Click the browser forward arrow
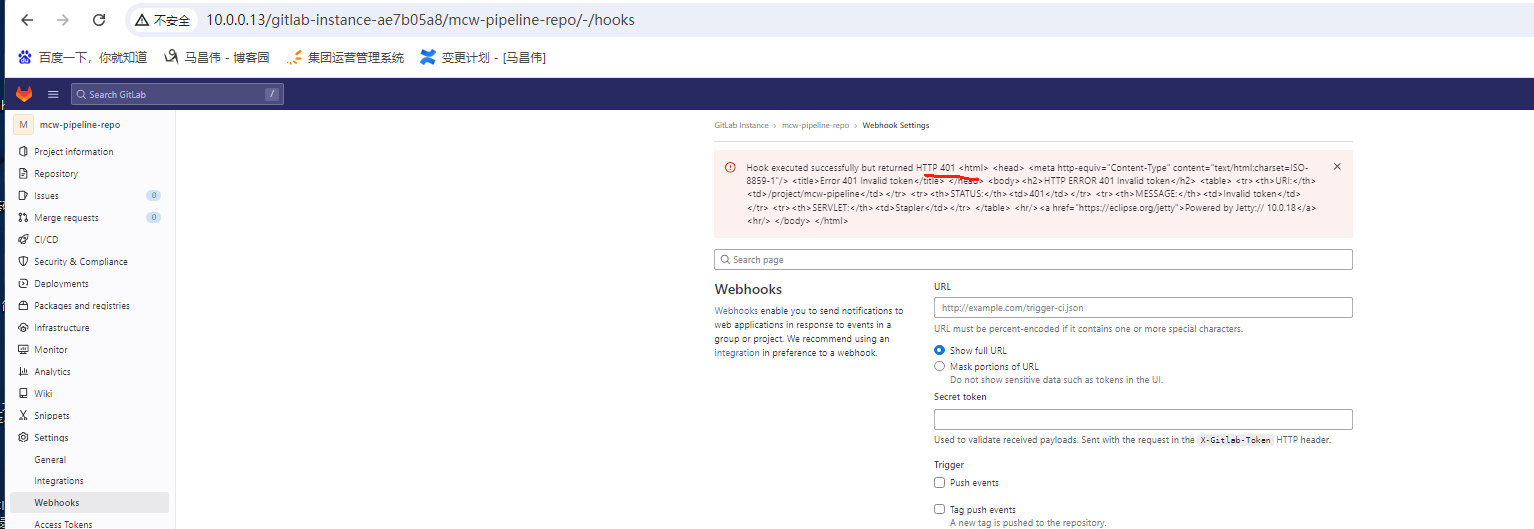1534x529 pixels. (62, 20)
